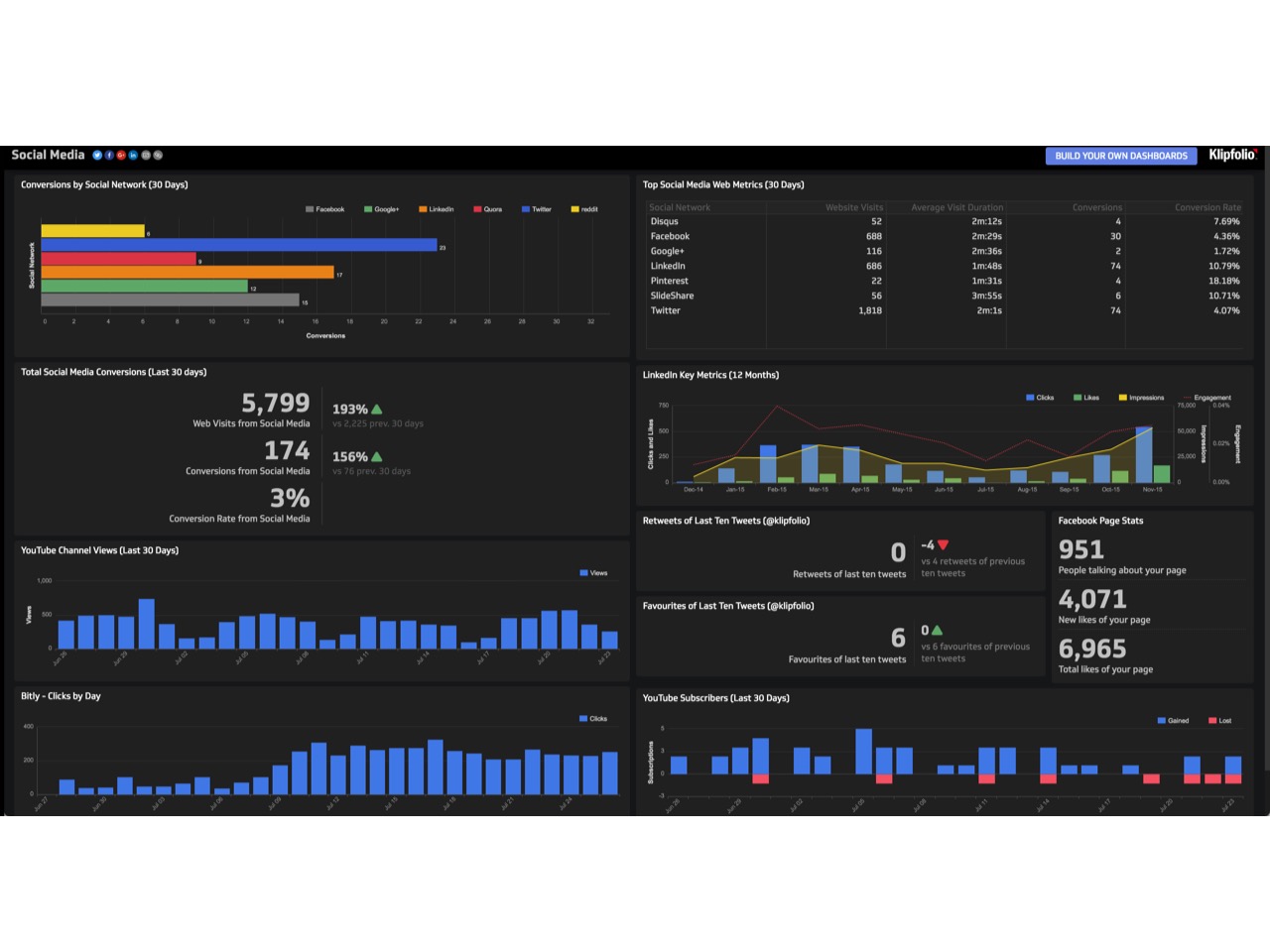Select the Twitter row in metrics table
1270x952 pixels.
tap(945, 310)
